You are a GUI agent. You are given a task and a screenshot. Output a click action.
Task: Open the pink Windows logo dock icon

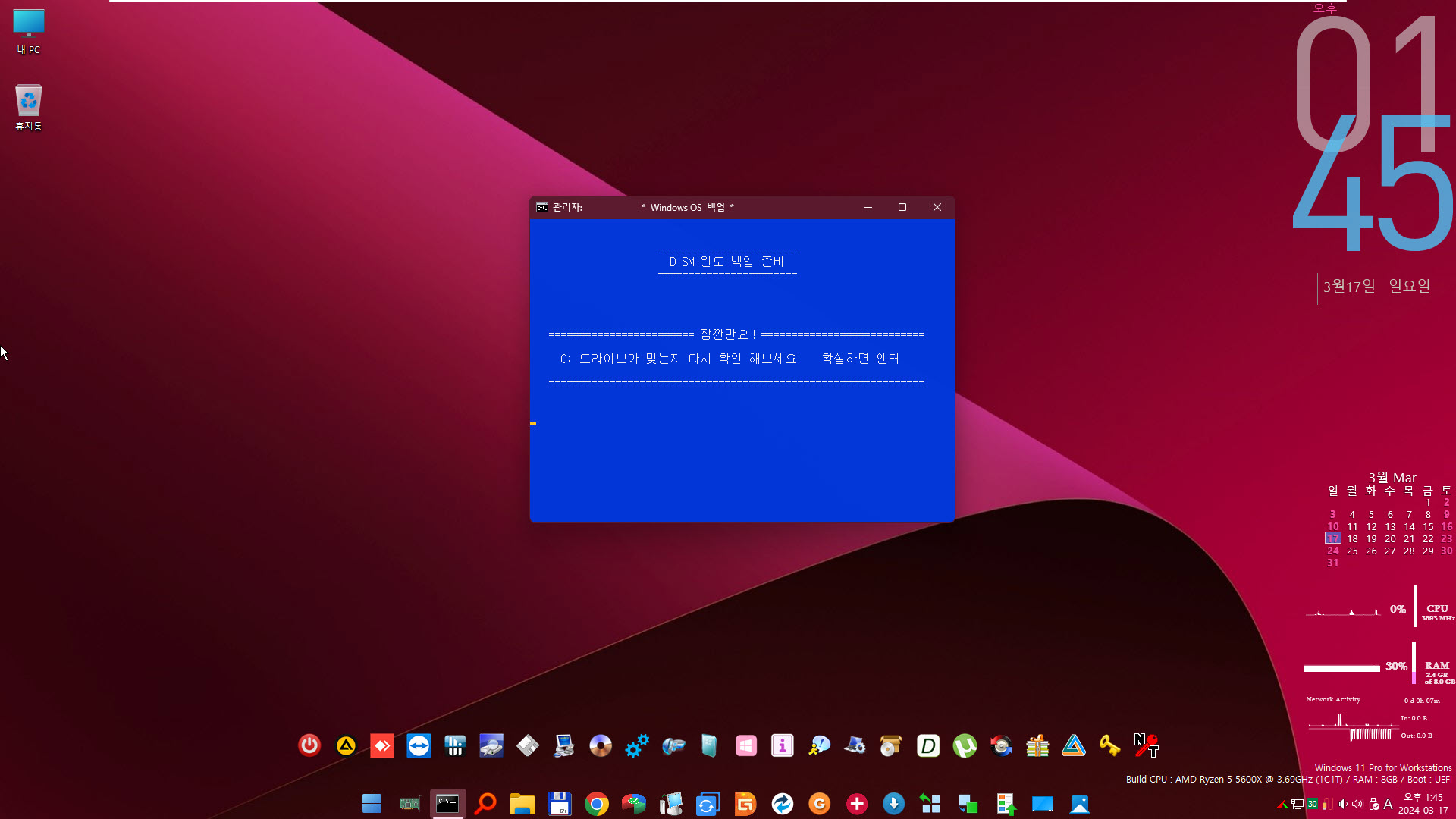(746, 745)
